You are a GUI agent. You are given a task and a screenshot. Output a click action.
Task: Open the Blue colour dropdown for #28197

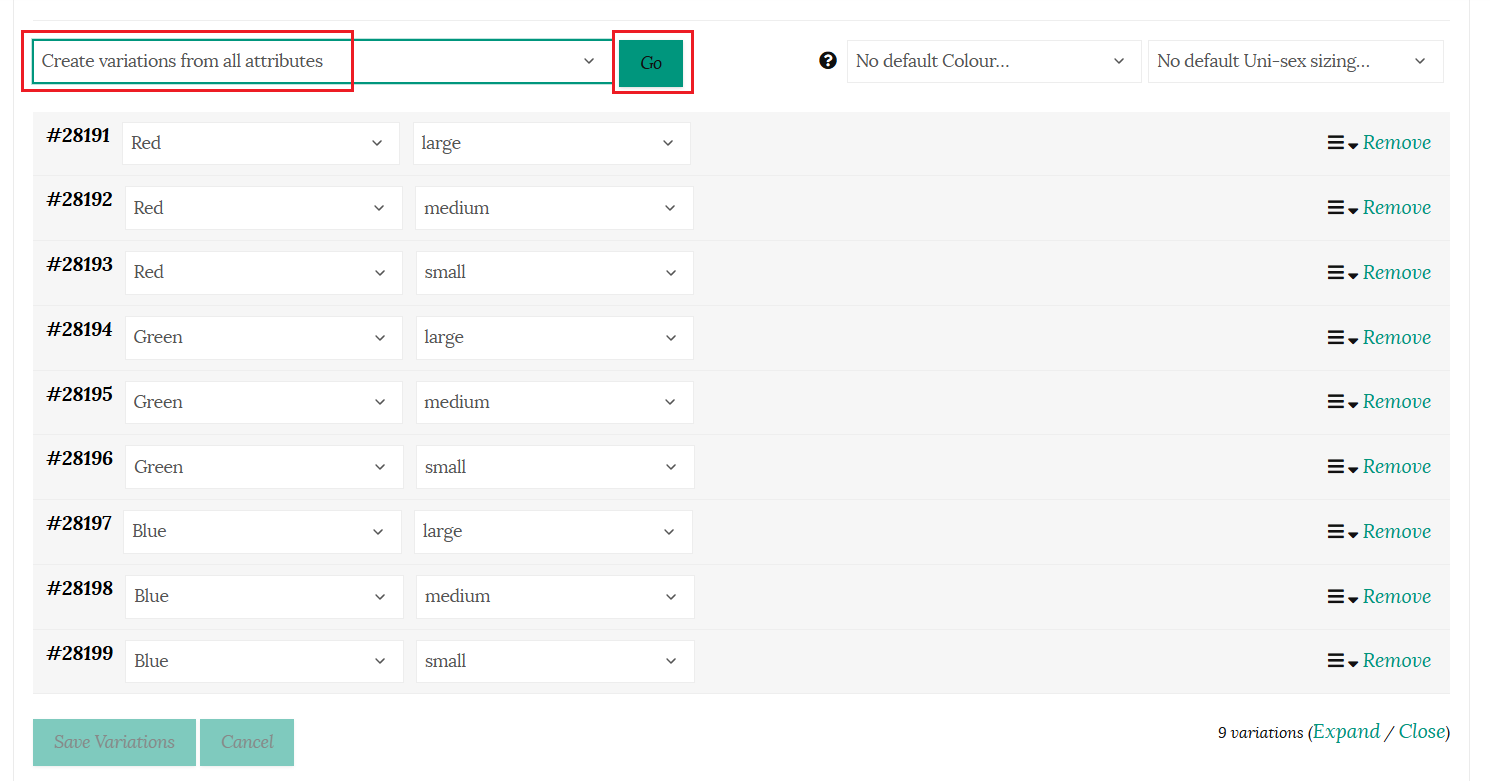coord(263,531)
